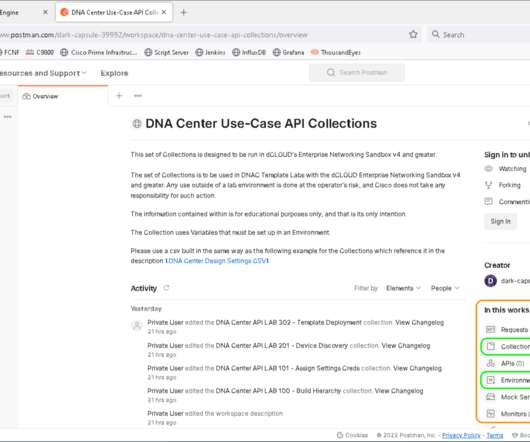Click the browser Search field
This screenshot has width=530, height=442.
480,35
